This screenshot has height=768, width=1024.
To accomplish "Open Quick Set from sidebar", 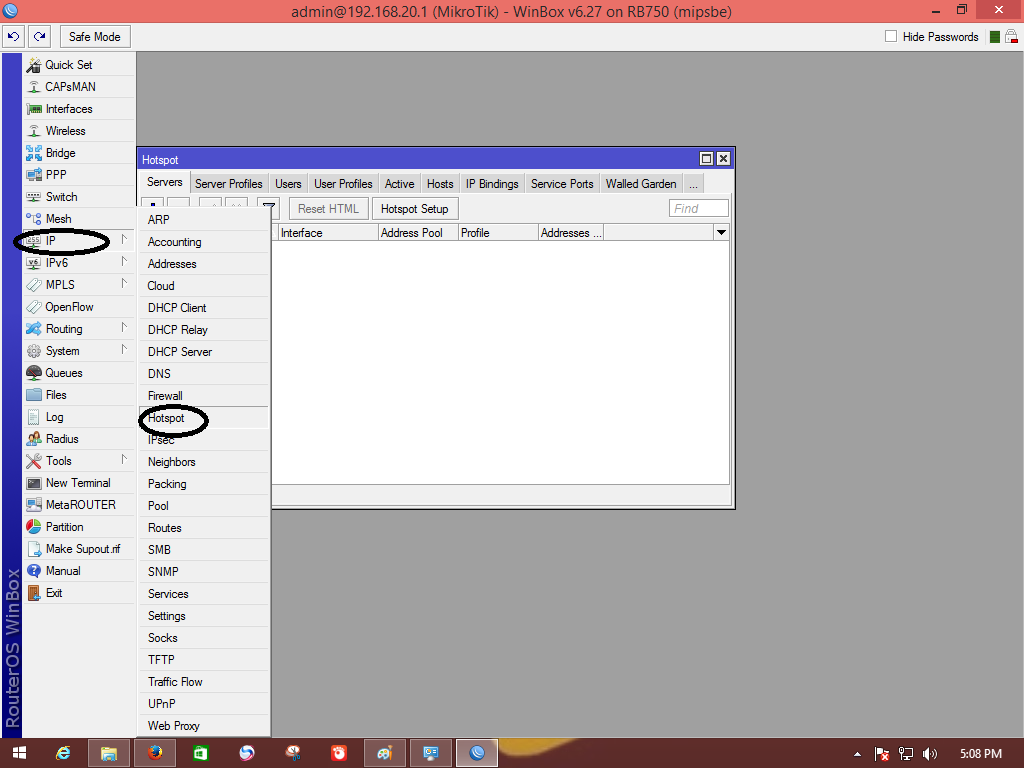I will click(x=69, y=65).
